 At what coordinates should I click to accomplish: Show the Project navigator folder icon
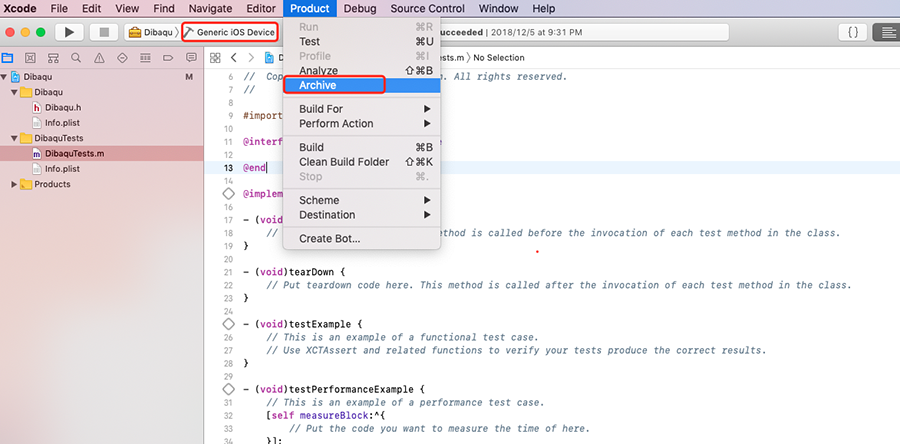point(8,58)
